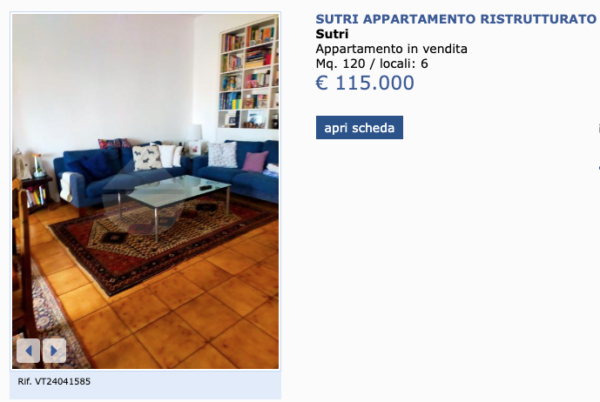
Task: Select reference code Rif. VT24041585
Action: pyautogui.click(x=54, y=381)
